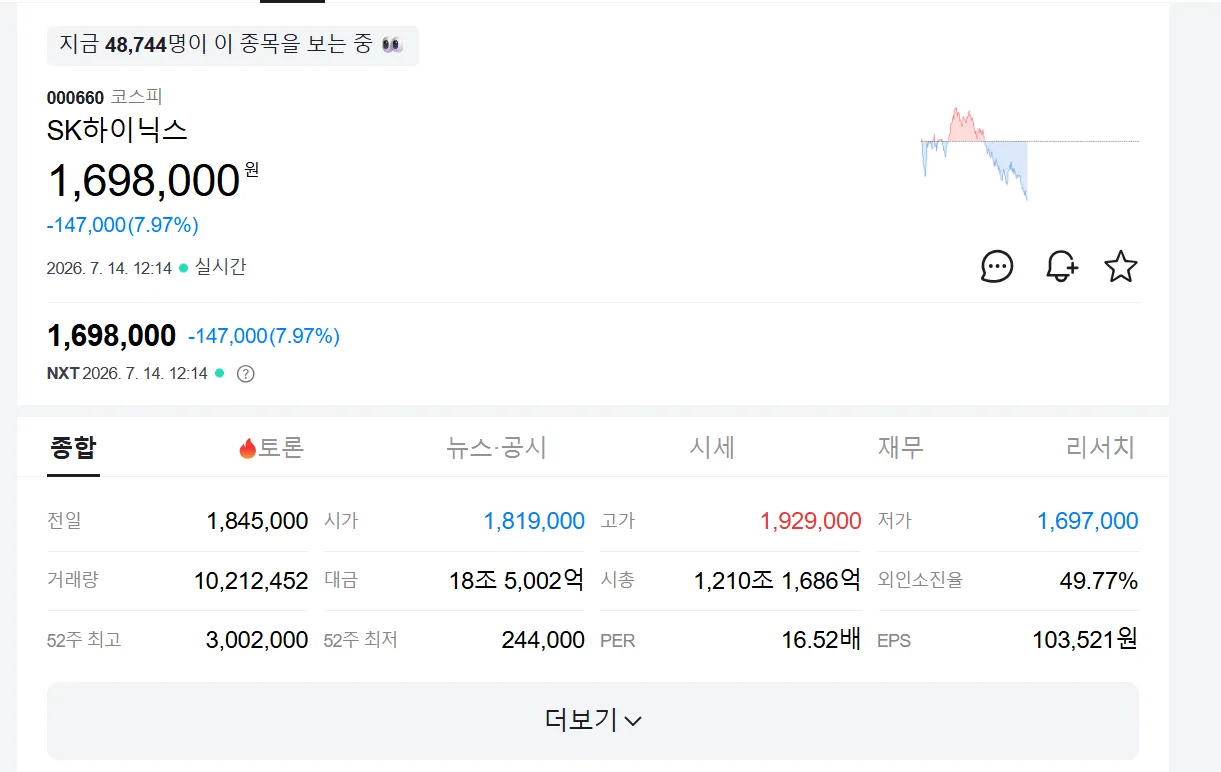The image size is (1221, 772).
Task: Click the 52주 최저 value 244,000
Action: (543, 640)
